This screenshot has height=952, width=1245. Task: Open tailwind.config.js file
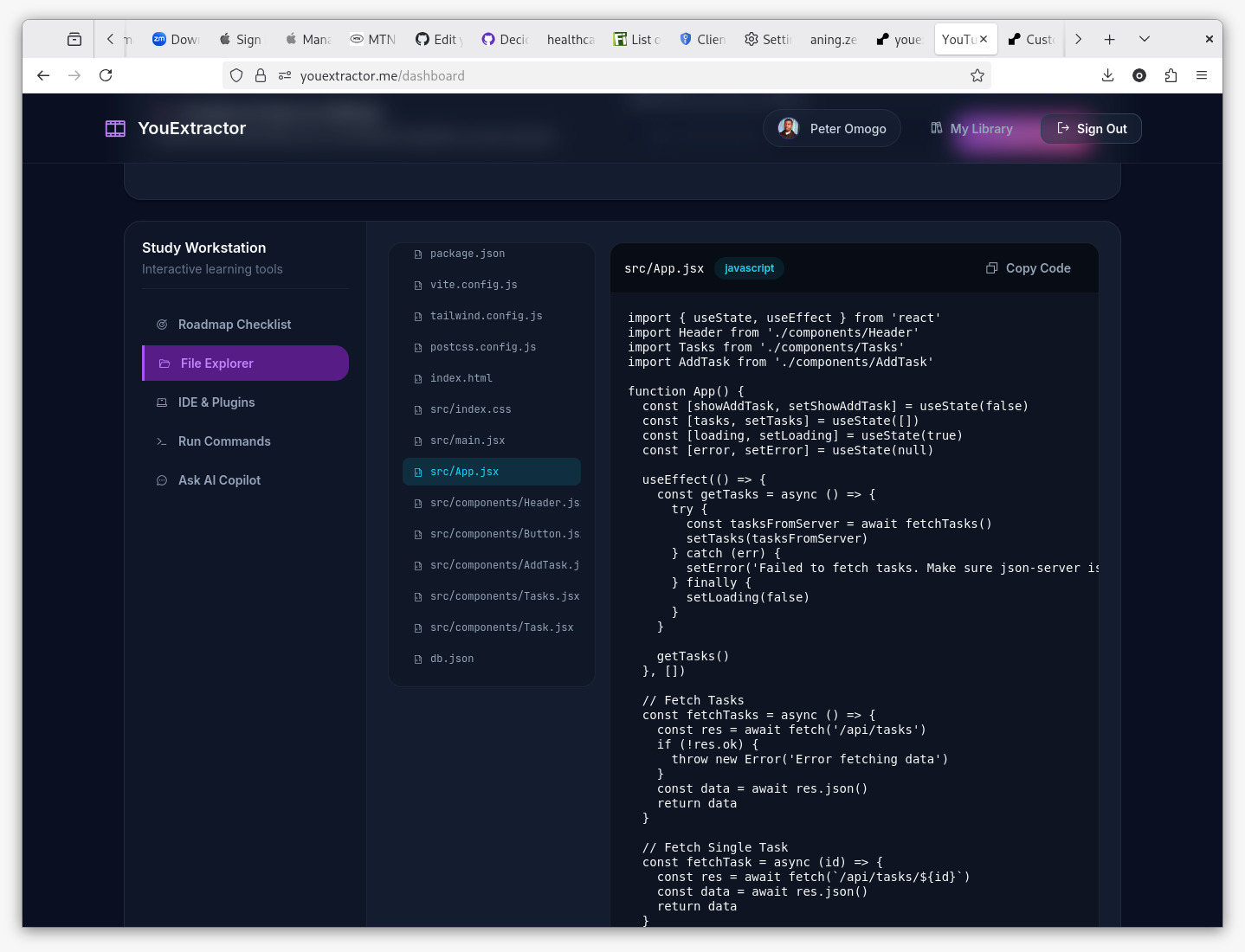click(492, 316)
